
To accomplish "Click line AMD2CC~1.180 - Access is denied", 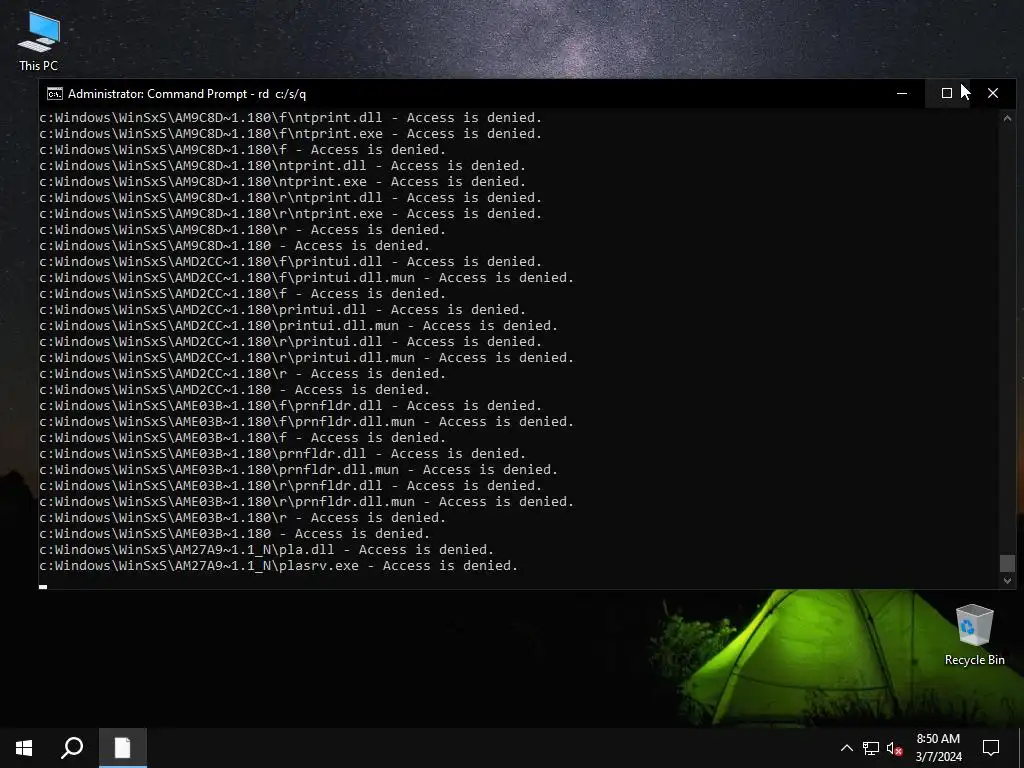I will pos(234,389).
